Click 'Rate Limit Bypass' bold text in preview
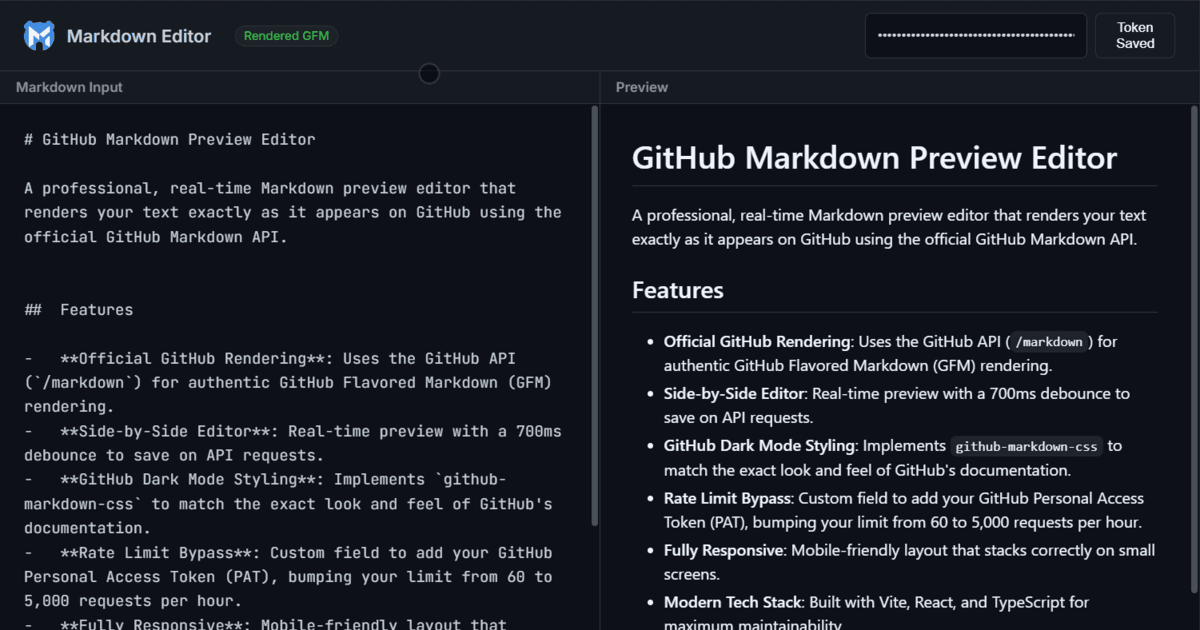The width and height of the screenshot is (1200, 630). 727,498
